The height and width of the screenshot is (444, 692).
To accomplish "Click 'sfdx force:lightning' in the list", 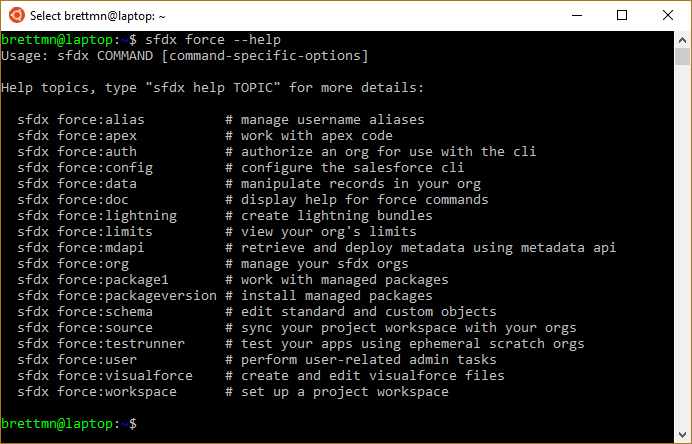I will pos(97,216).
